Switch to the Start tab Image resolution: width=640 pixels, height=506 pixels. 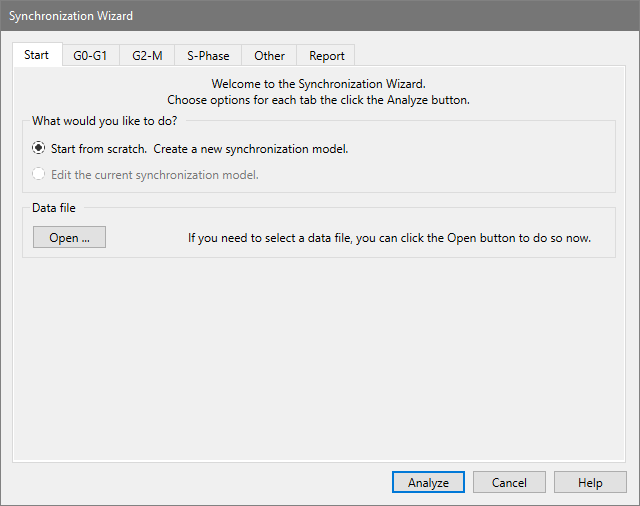pos(37,55)
